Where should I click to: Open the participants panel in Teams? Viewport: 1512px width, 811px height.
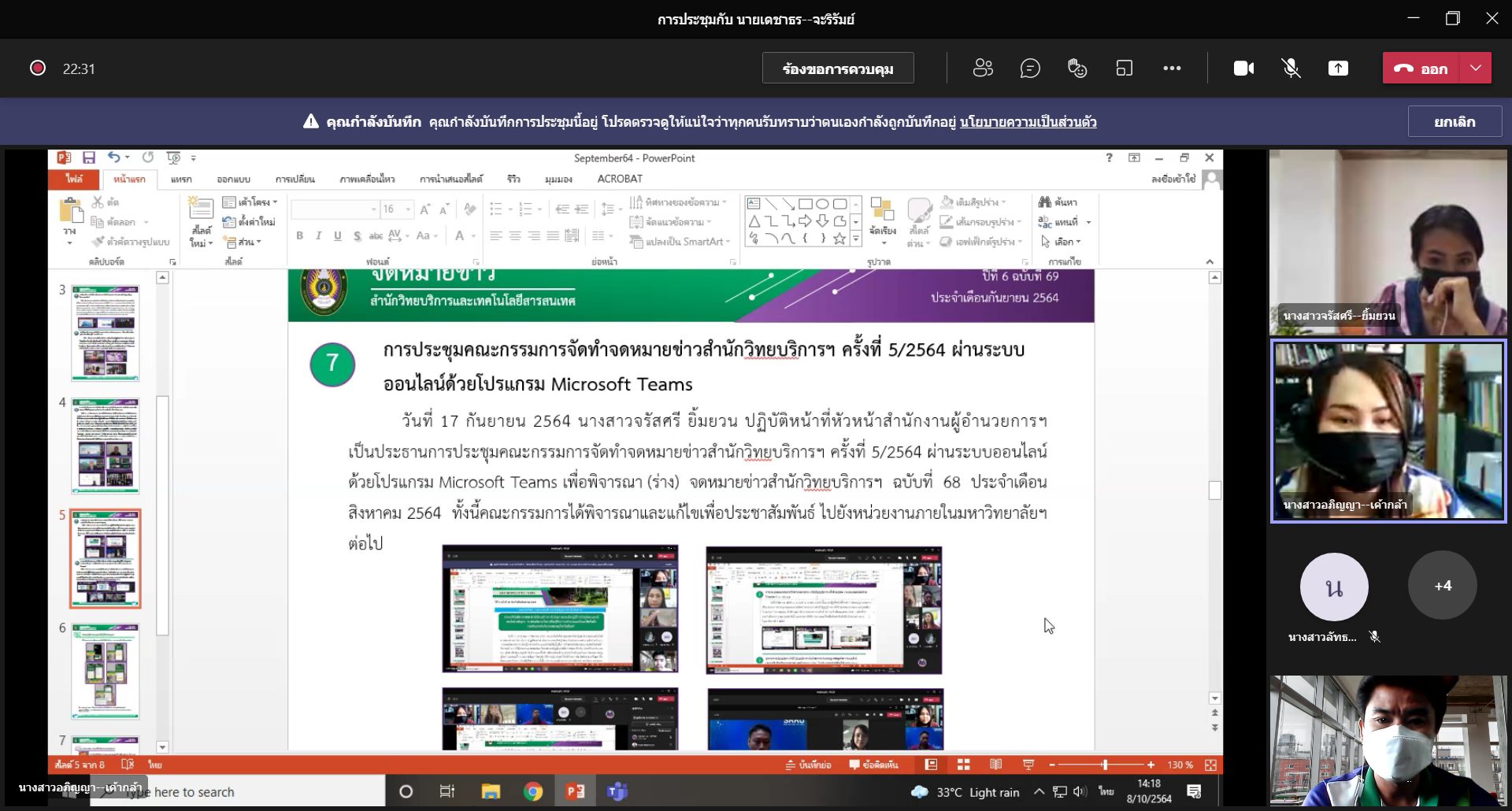point(983,69)
